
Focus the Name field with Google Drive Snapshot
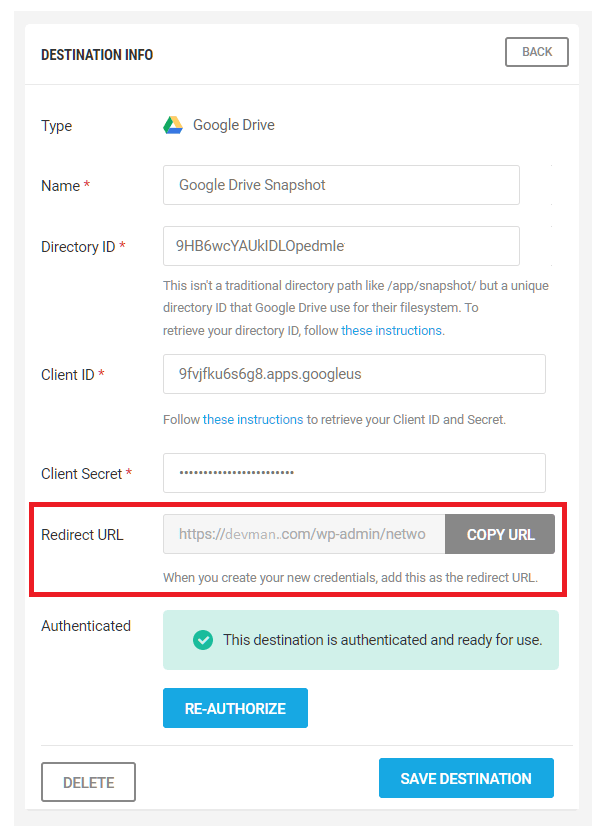click(341, 185)
